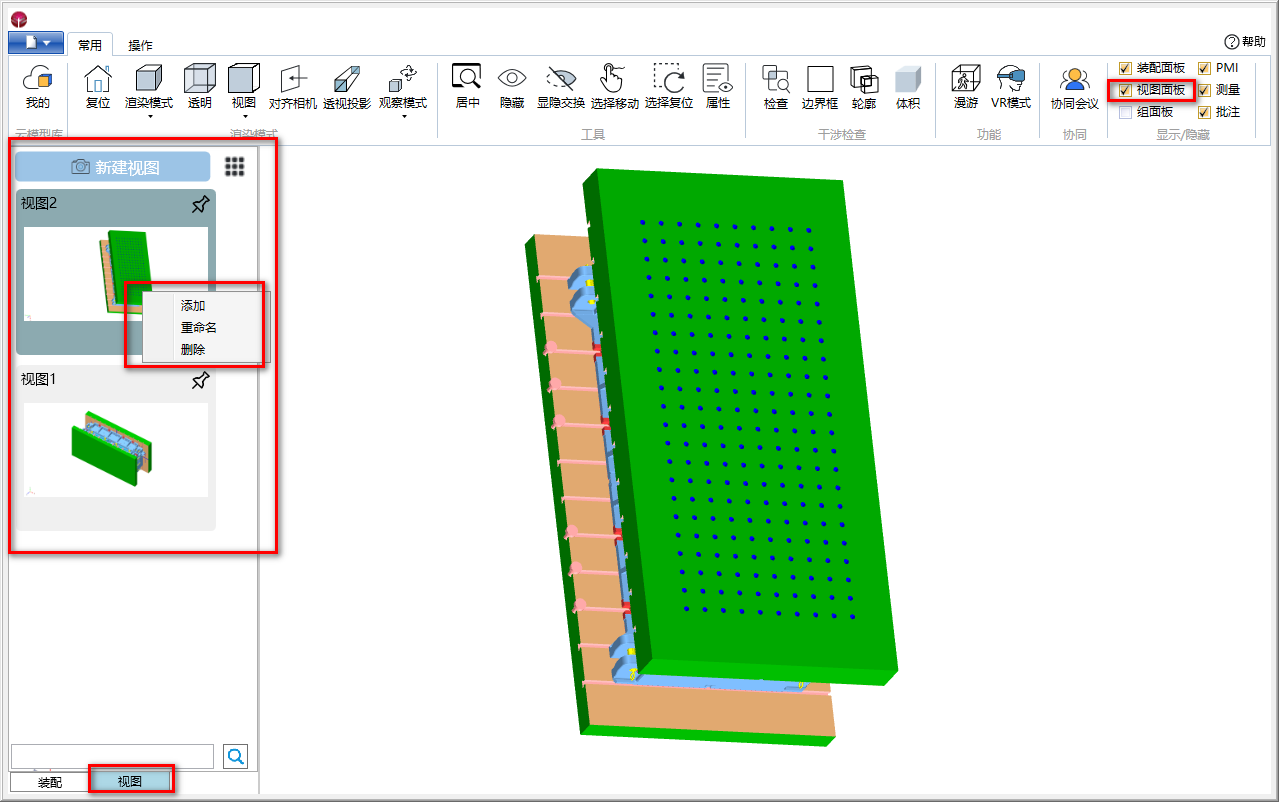Viewport: 1279px width, 802px height.
Task: Click the 新建视图 button
Action: pyautogui.click(x=113, y=167)
